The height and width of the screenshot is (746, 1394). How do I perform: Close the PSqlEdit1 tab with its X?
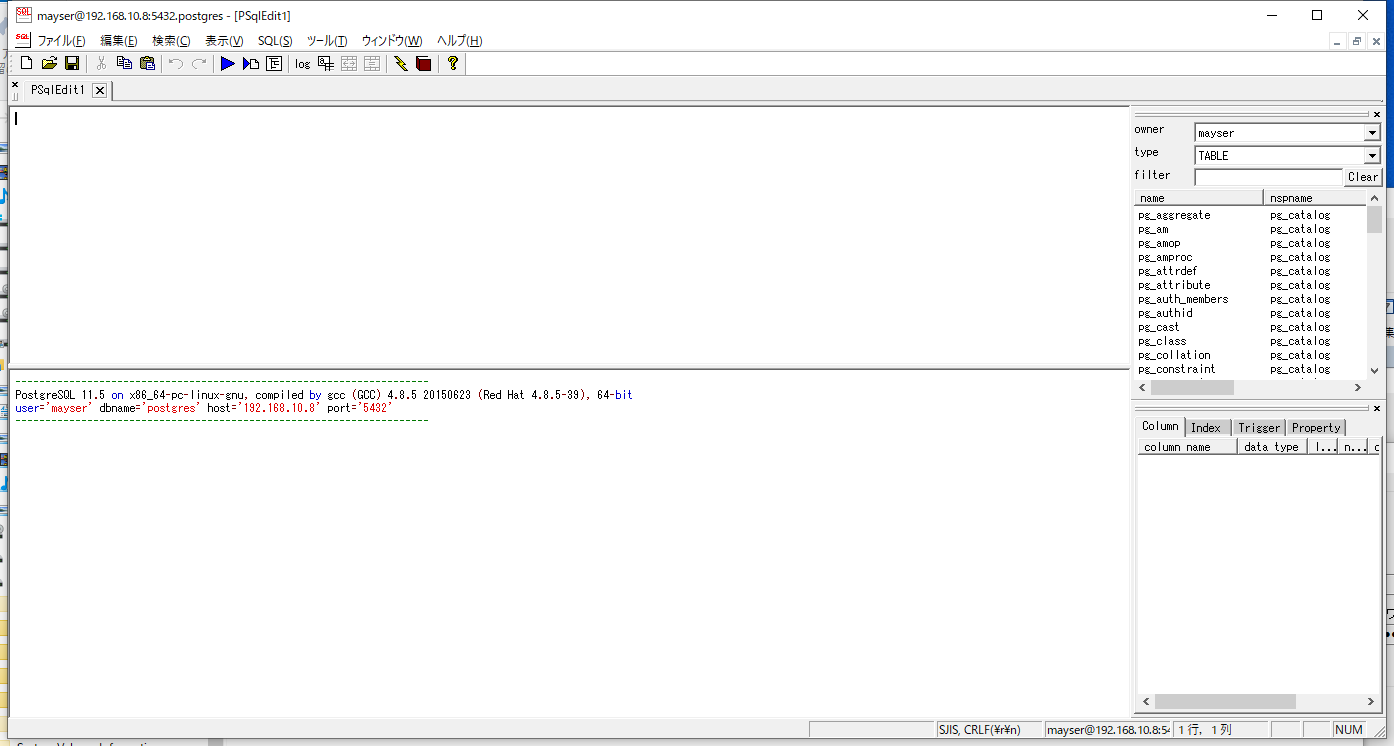point(99,90)
